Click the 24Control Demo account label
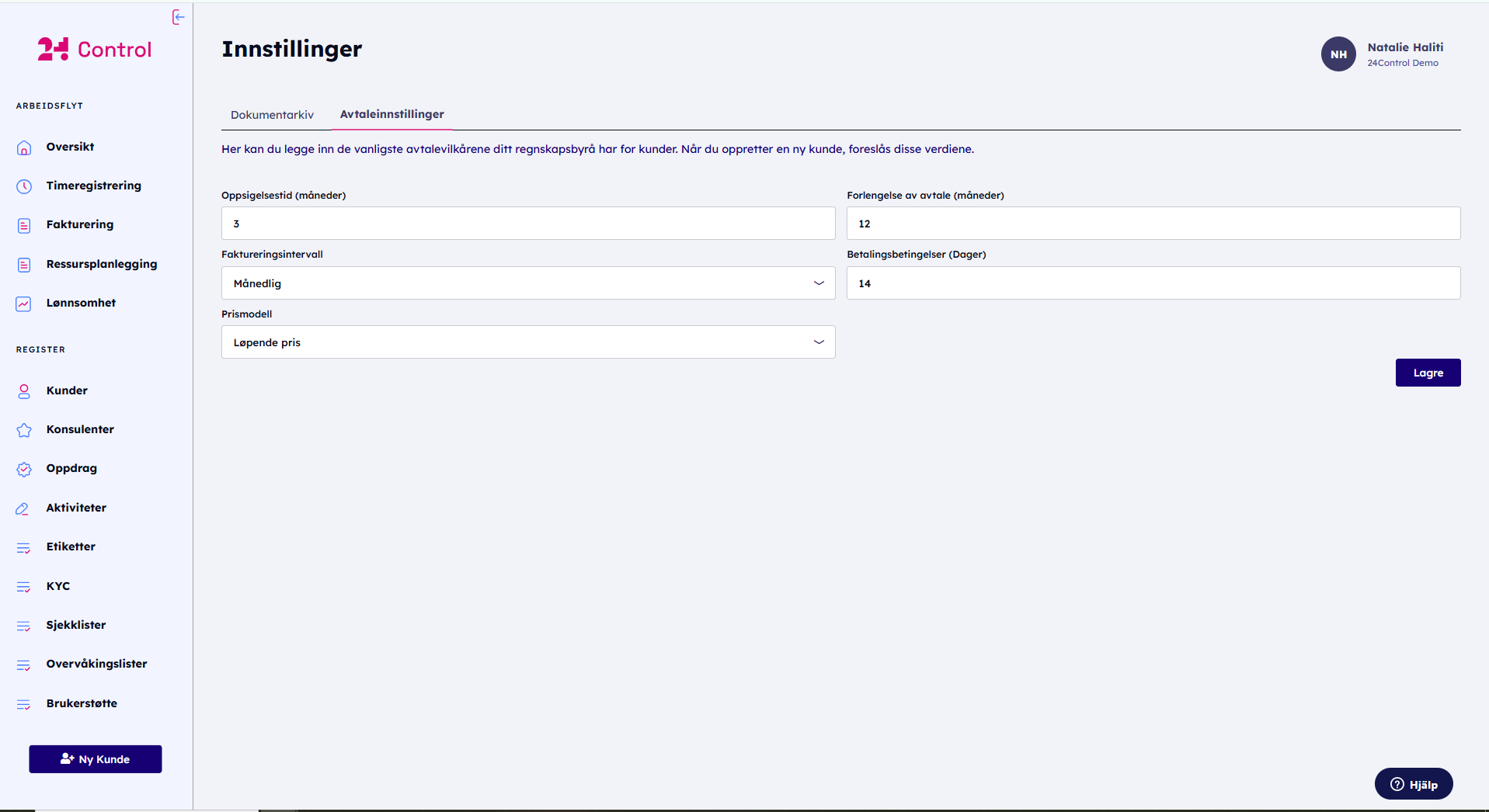 (x=1403, y=64)
